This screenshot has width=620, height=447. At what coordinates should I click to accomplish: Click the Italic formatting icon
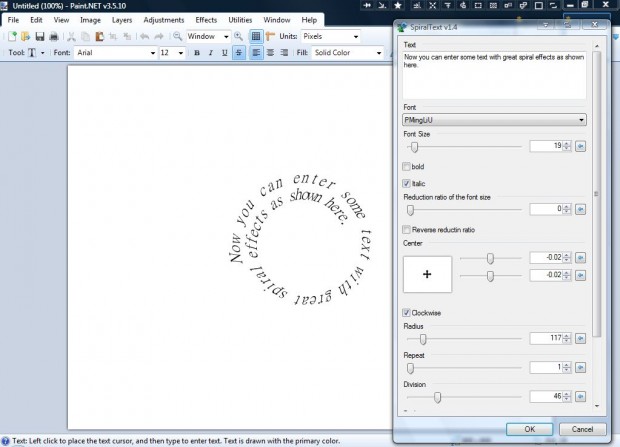(x=210, y=53)
